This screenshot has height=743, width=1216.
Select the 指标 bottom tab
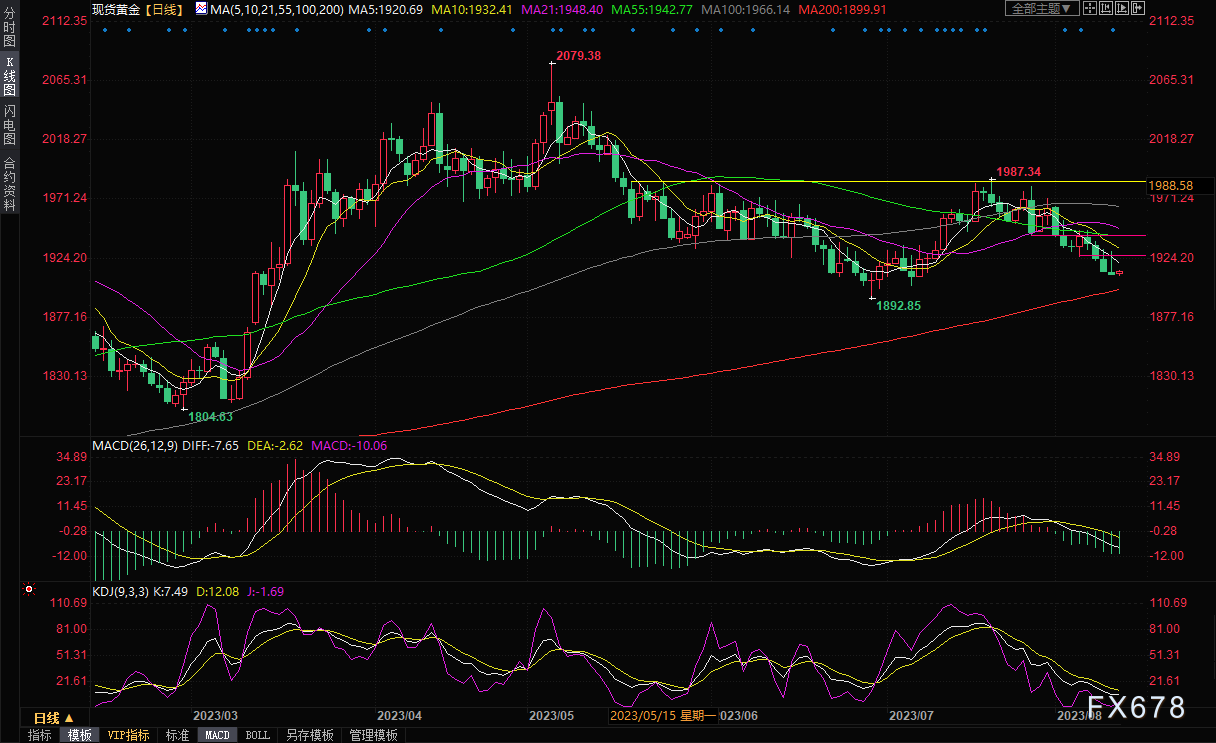(40, 735)
